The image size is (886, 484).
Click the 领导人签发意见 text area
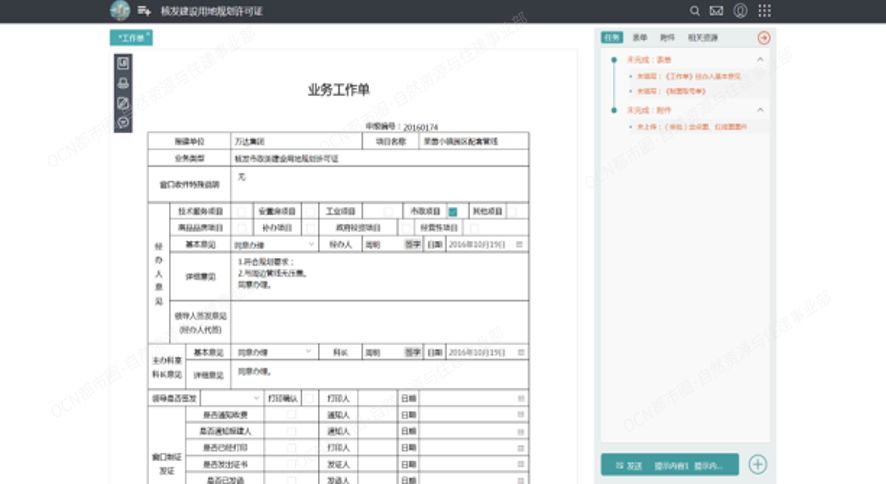coord(380,322)
